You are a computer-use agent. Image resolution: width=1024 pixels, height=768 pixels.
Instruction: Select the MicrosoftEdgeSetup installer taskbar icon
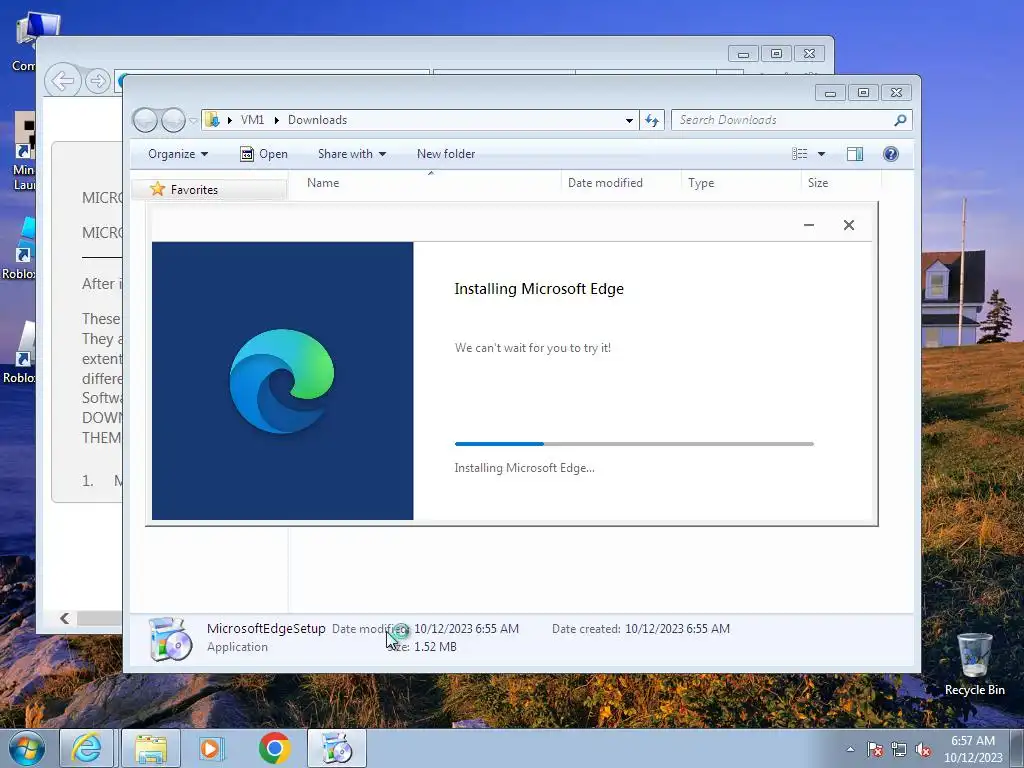click(x=337, y=748)
